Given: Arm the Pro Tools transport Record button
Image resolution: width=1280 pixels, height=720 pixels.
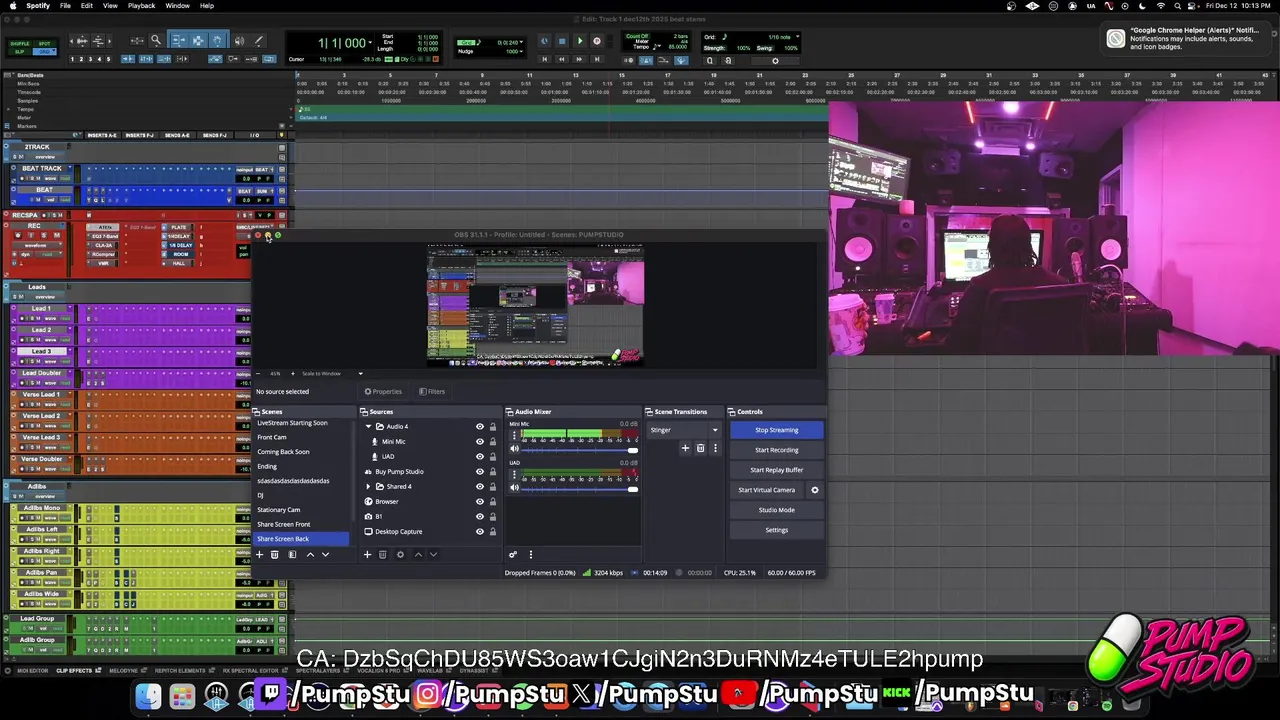Looking at the screenshot, I should point(597,41).
